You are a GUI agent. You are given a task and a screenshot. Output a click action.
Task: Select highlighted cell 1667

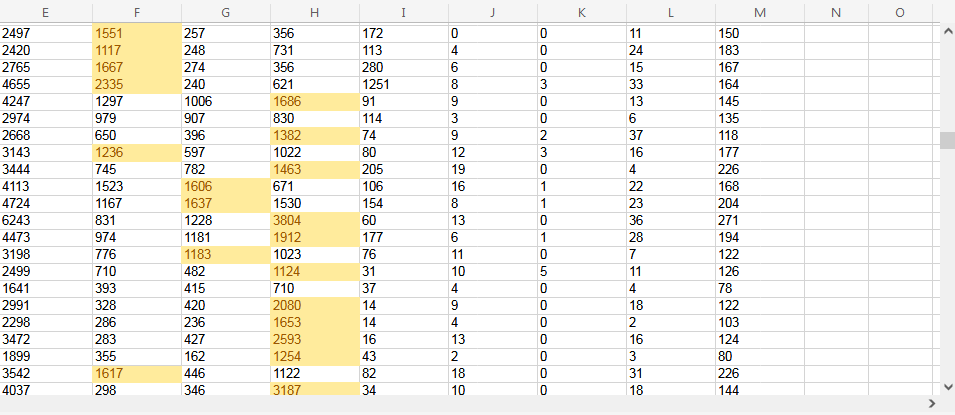click(x=137, y=68)
